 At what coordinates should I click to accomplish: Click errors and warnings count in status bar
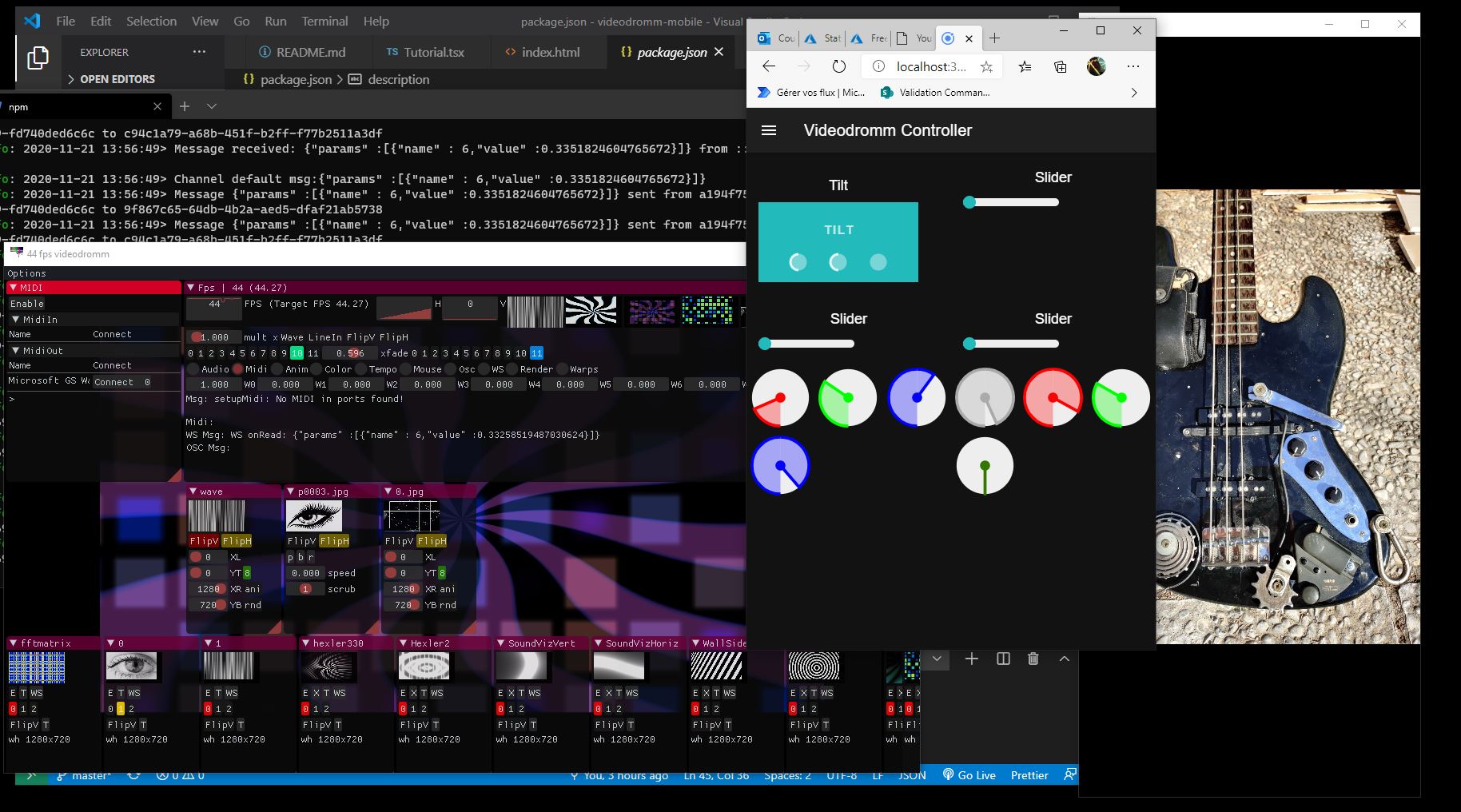point(180,775)
